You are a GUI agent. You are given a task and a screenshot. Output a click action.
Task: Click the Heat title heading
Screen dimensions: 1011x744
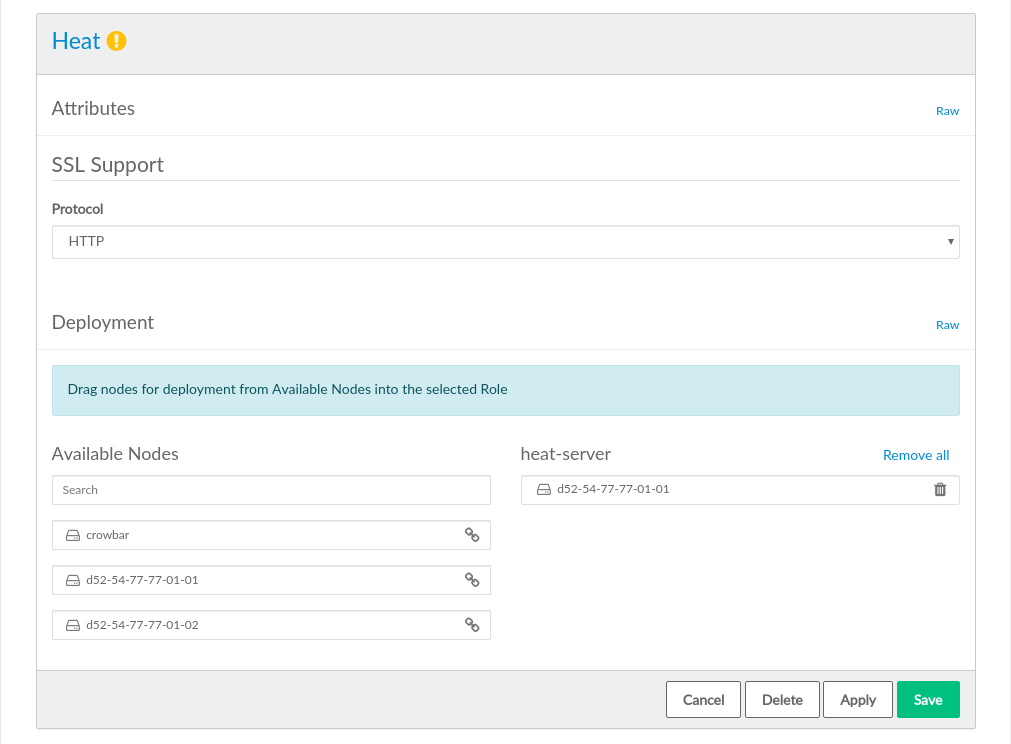[76, 41]
